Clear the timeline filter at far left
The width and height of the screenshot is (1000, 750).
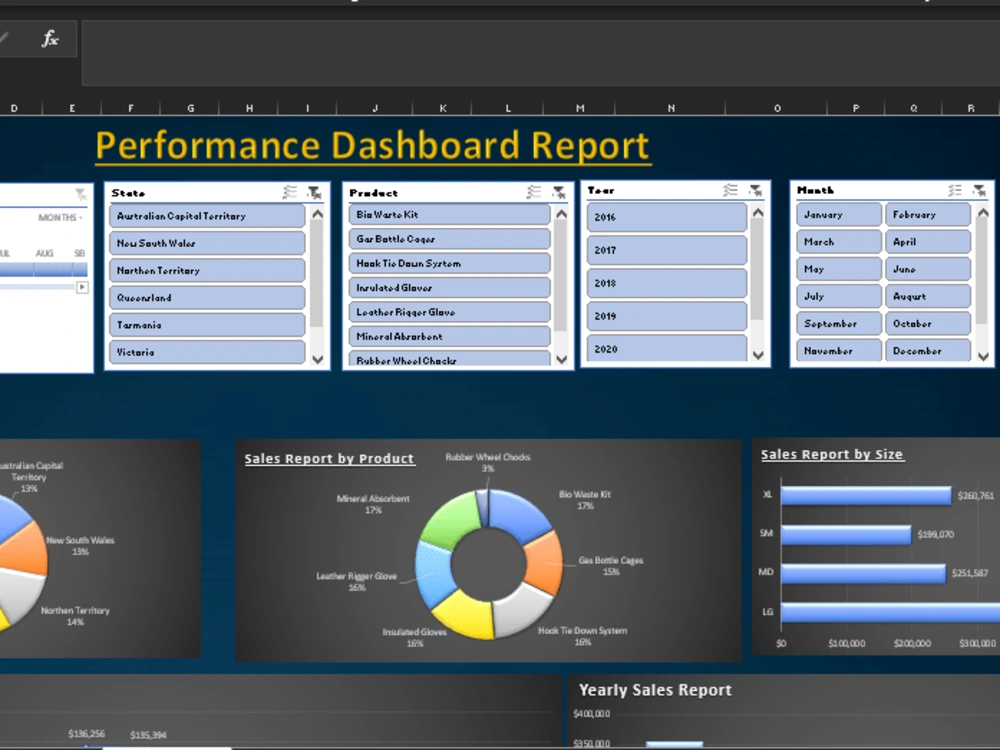[x=80, y=194]
